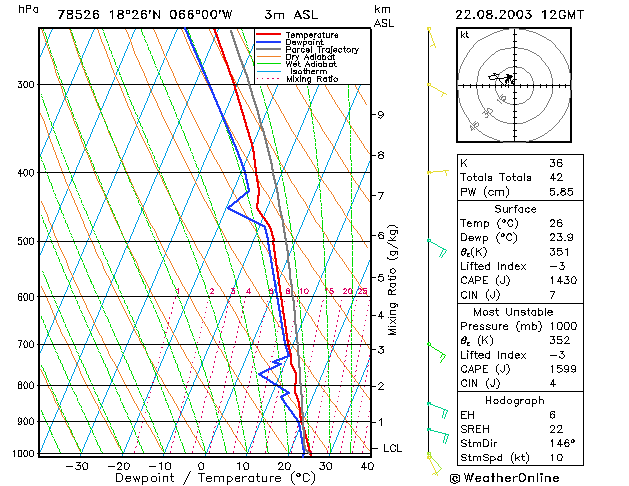Click the '1000' pressure level label
The width and height of the screenshot is (629, 486).
23,454
